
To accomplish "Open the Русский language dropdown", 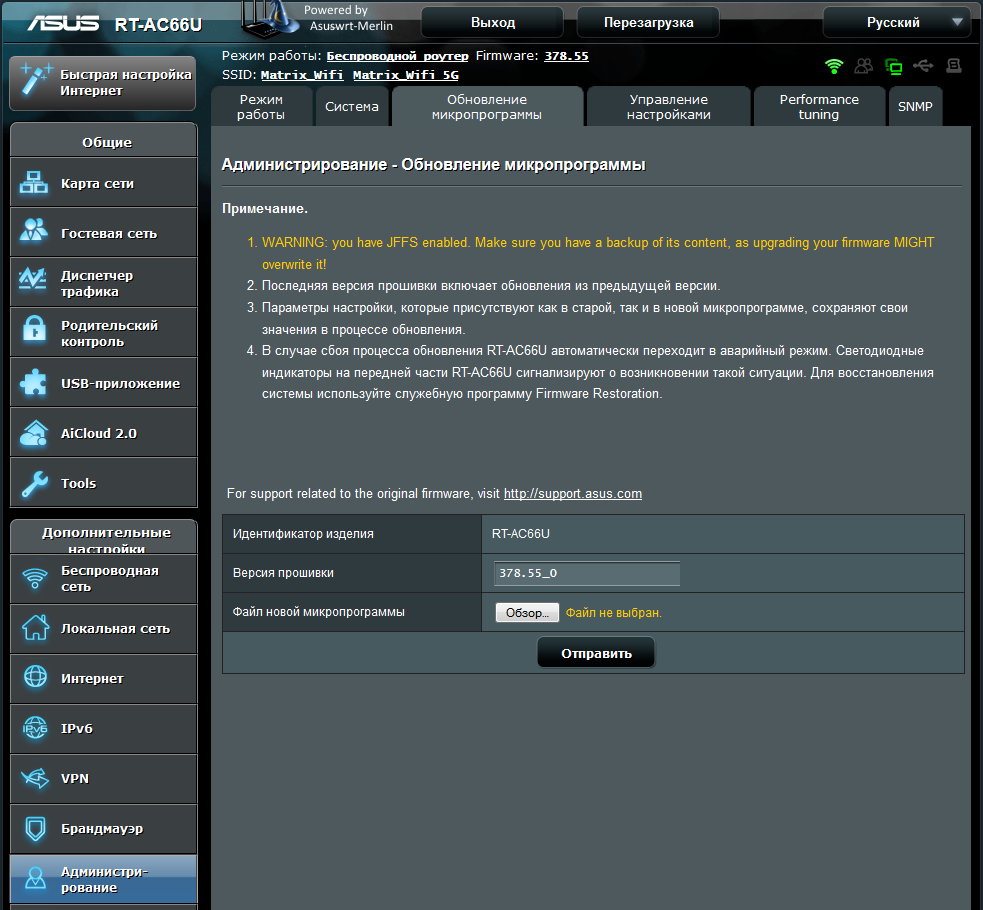I will click(896, 23).
